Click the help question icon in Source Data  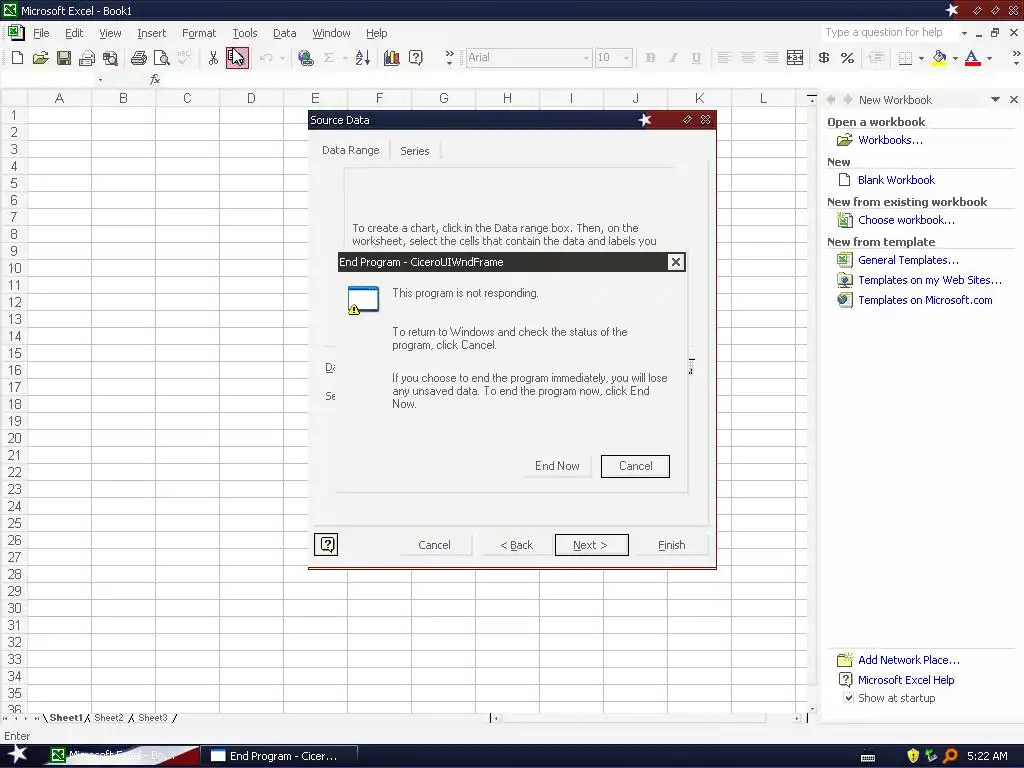(x=326, y=544)
